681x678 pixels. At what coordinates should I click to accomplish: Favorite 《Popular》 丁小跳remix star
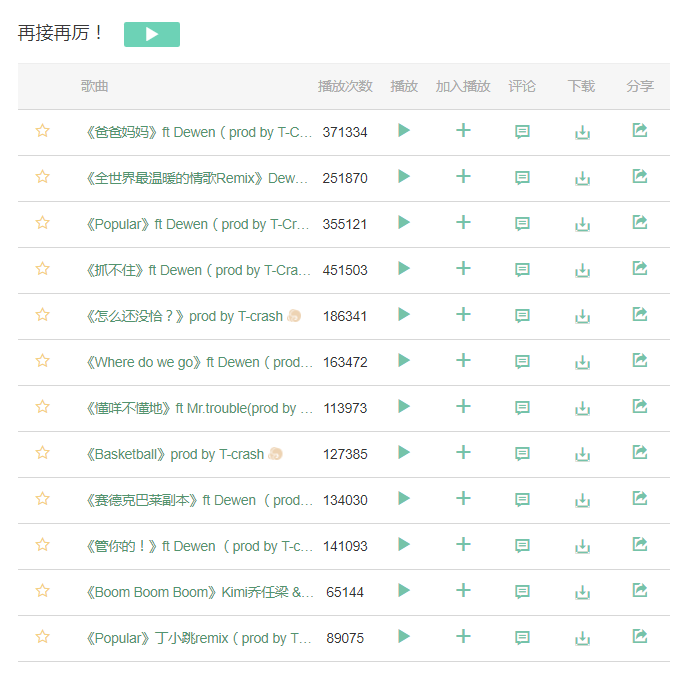[43, 637]
